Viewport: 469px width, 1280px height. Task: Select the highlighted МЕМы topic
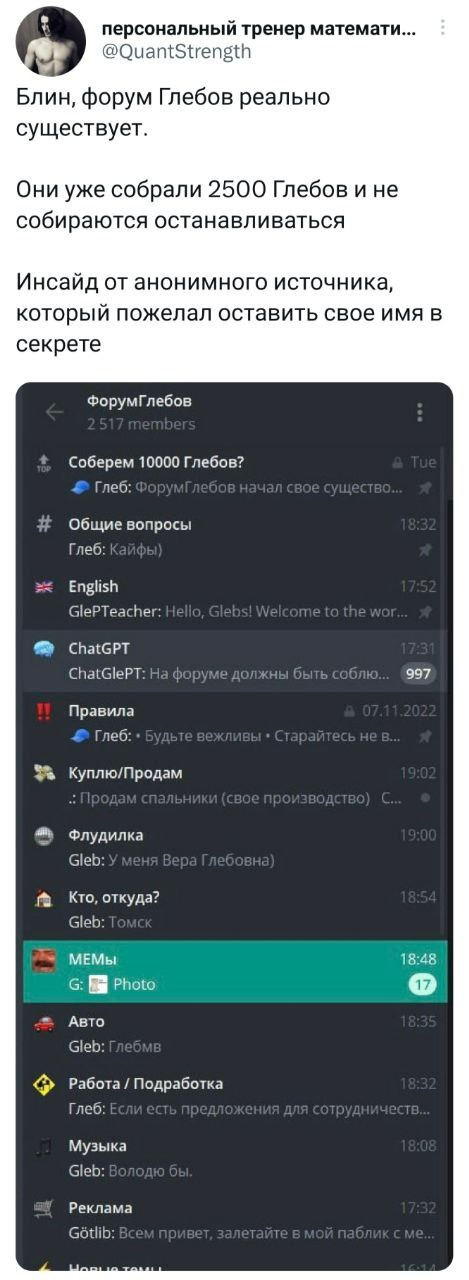(235, 971)
